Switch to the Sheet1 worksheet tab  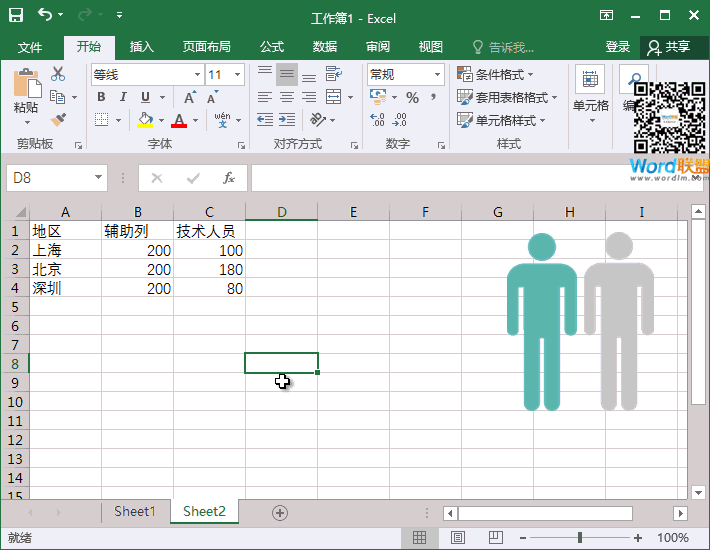134,512
